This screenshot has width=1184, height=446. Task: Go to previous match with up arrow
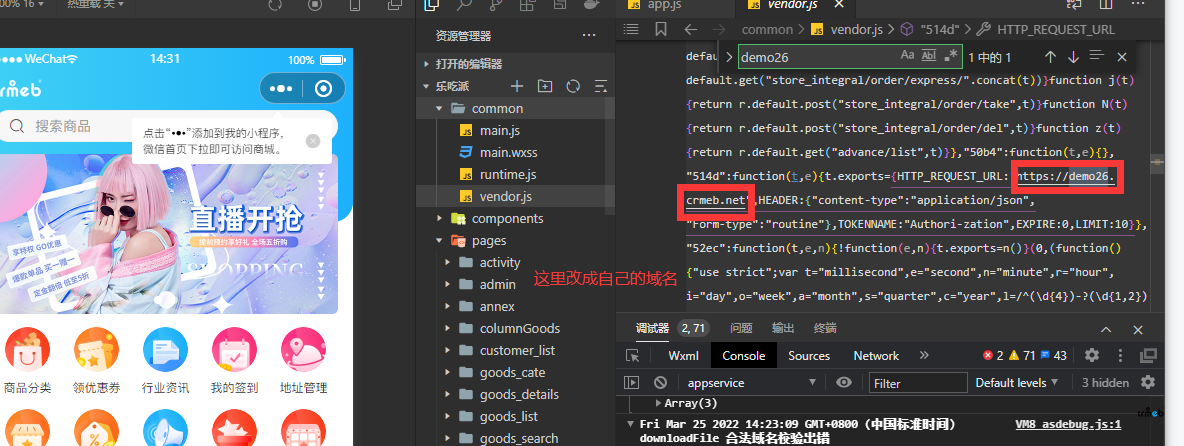pos(1050,57)
